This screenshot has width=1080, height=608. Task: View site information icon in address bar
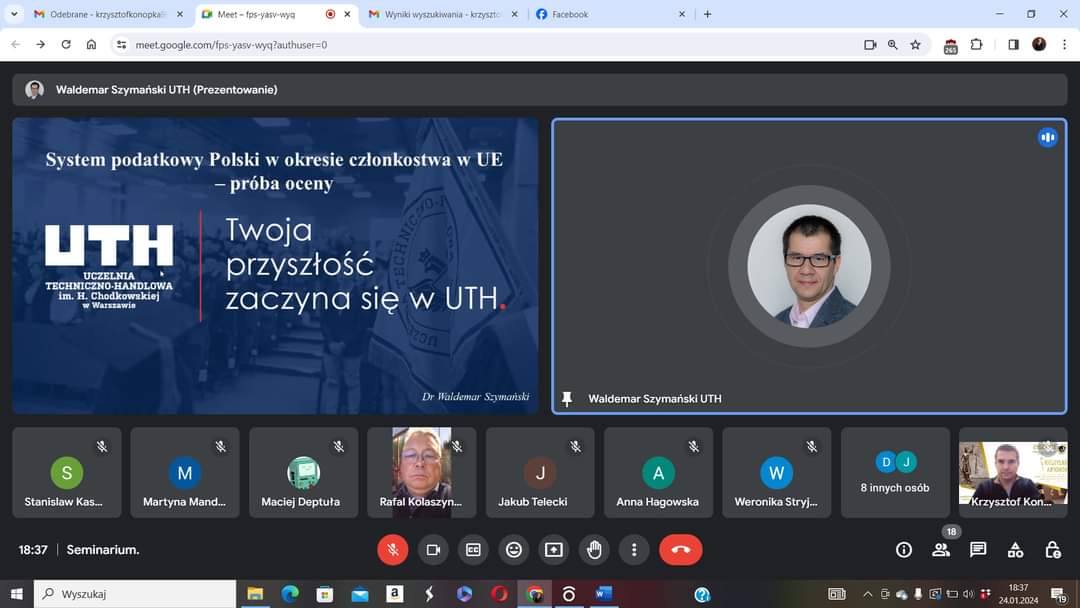click(x=121, y=45)
